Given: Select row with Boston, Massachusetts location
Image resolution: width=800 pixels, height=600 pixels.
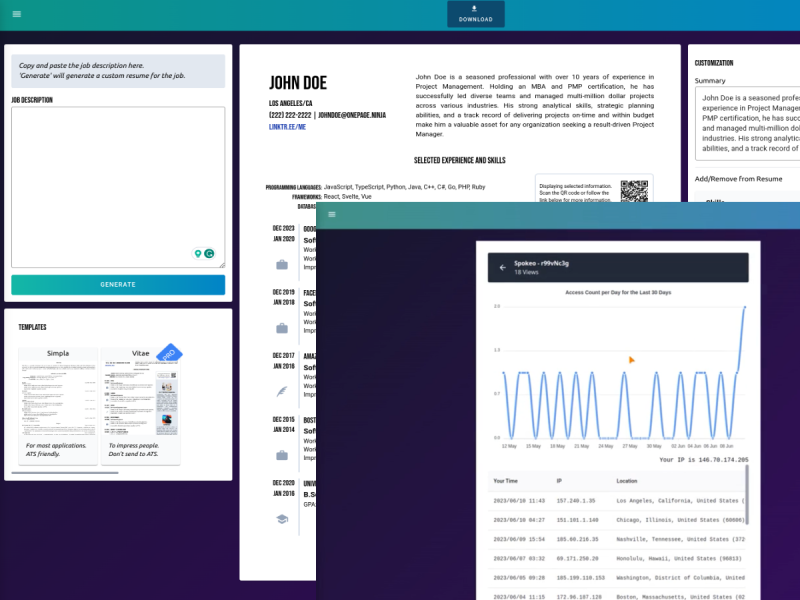Looking at the screenshot, I should pyautogui.click(x=616, y=595).
